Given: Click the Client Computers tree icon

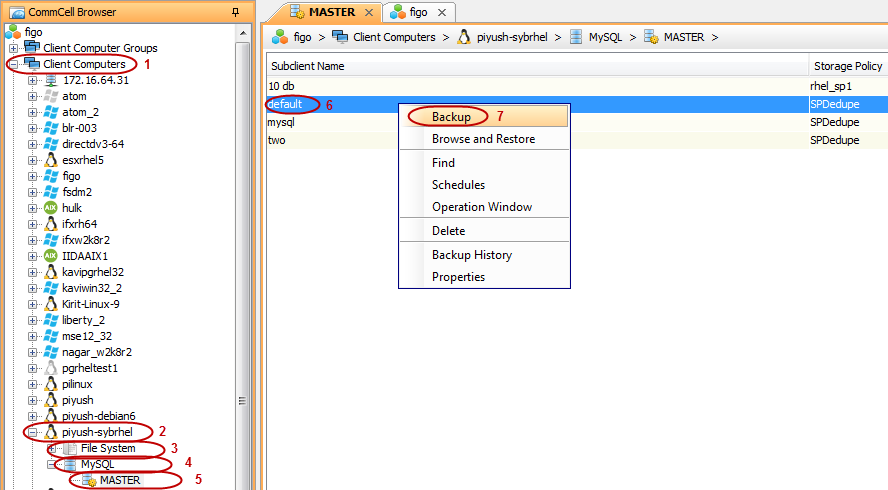Looking at the screenshot, I should (31, 63).
